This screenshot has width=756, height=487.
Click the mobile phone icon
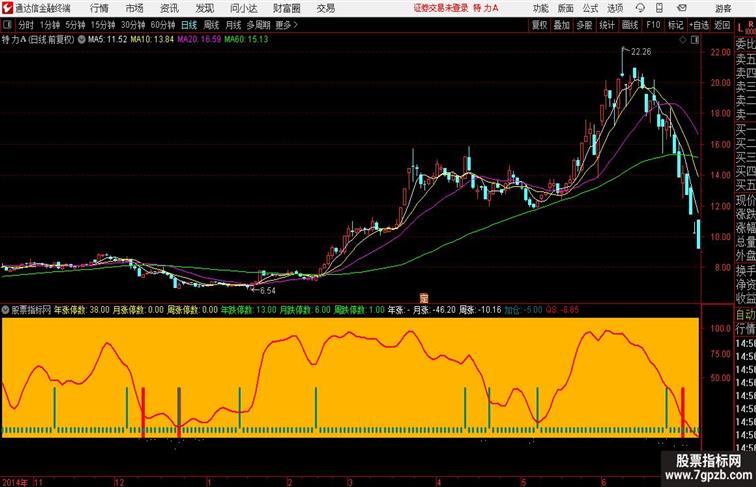(660, 8)
